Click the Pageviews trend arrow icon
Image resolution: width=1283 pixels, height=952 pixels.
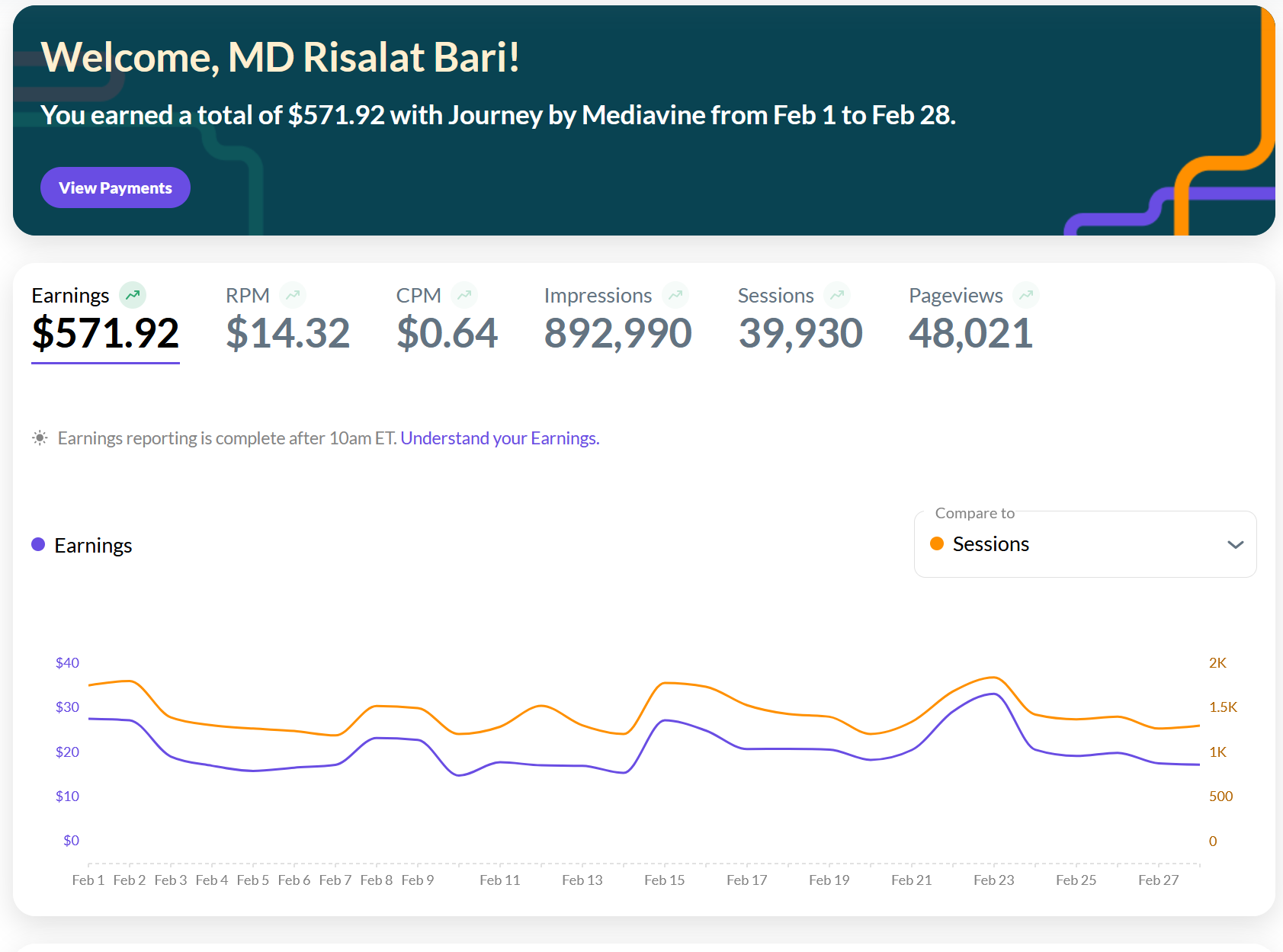click(1026, 295)
